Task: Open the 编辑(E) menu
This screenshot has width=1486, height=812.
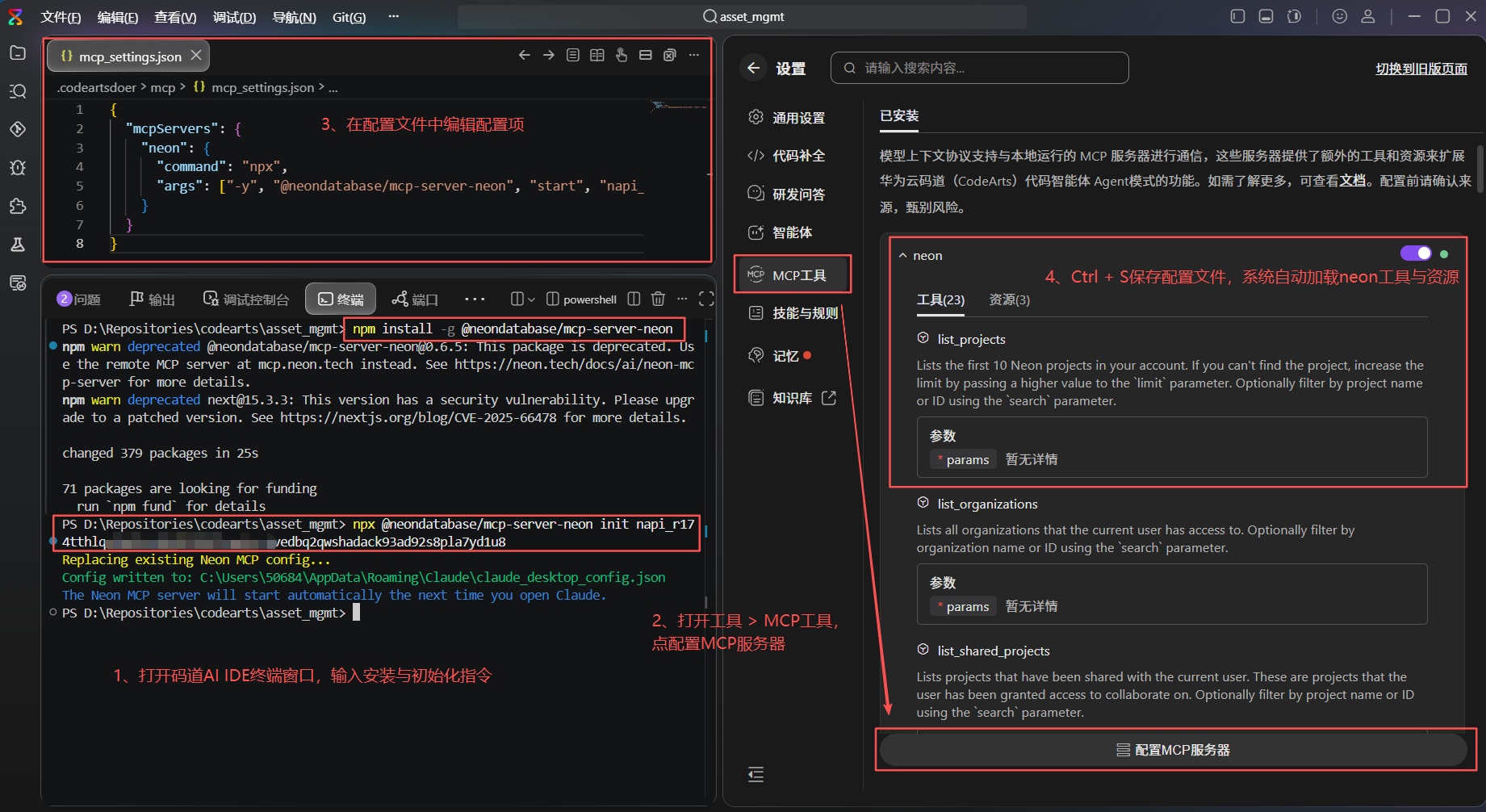Action: coord(118,17)
